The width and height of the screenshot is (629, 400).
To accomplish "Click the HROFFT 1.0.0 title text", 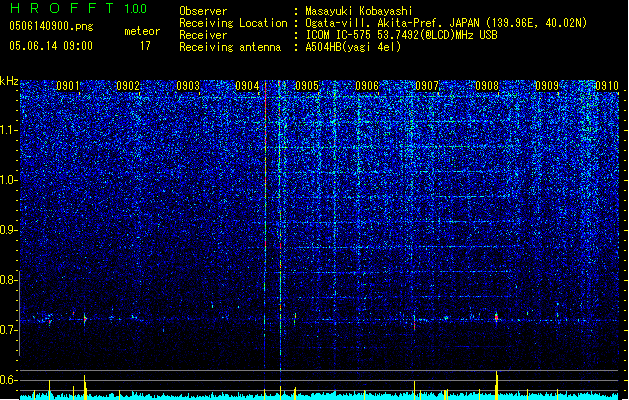I will pos(78,8).
